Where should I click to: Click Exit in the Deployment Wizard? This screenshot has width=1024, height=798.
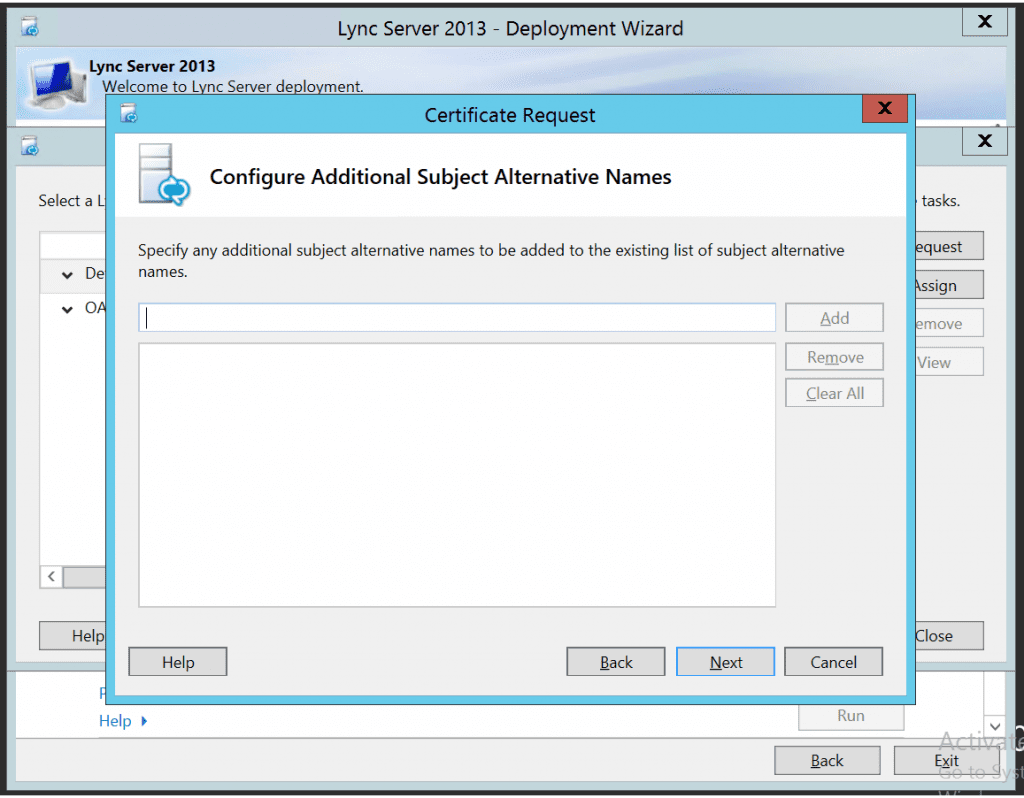point(946,761)
